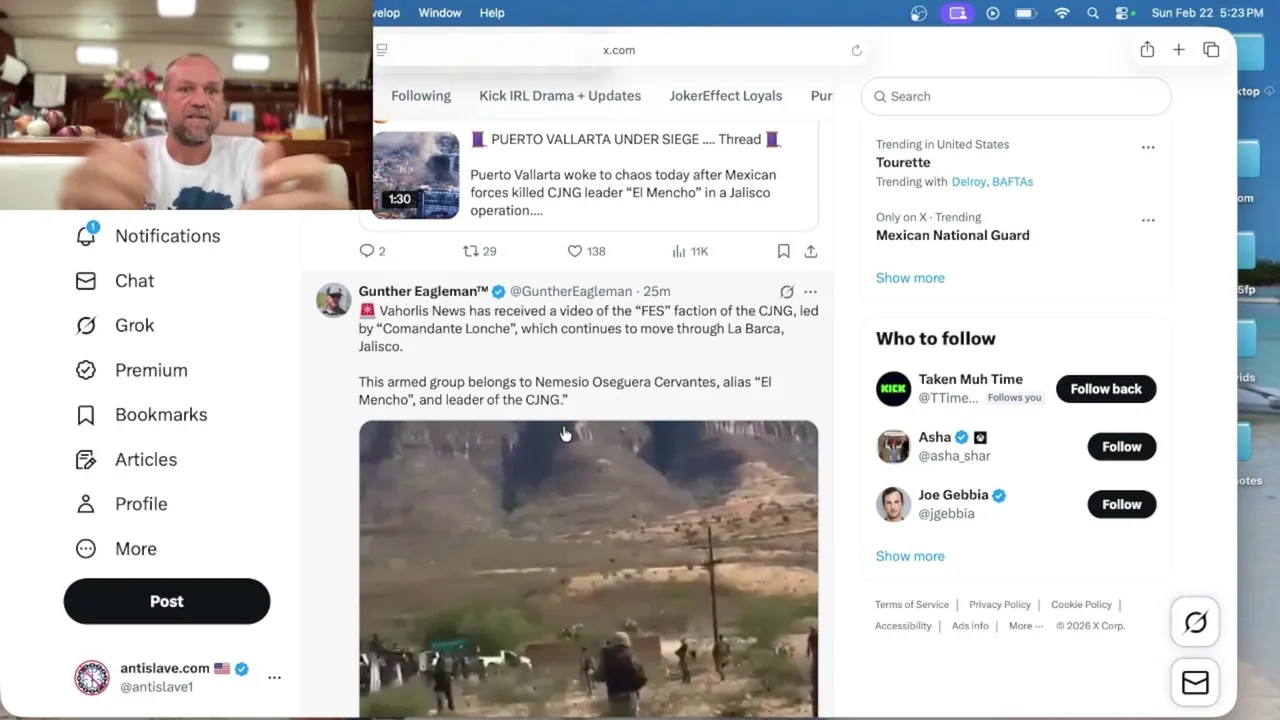Open Joe Gebbia profile avatar

pyautogui.click(x=893, y=505)
